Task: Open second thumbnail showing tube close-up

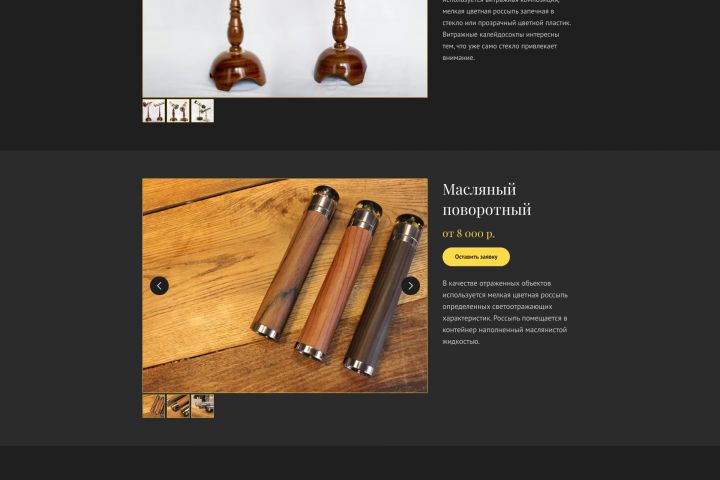Action: click(x=178, y=406)
